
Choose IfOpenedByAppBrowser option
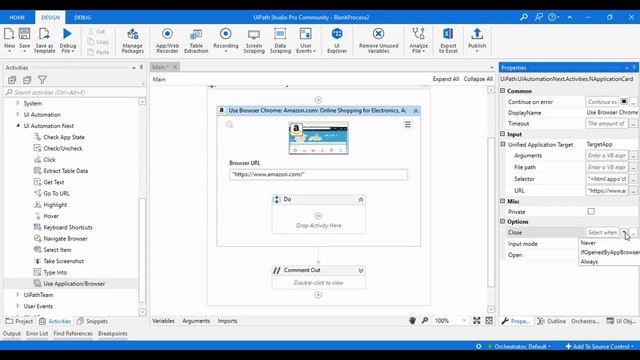coord(610,252)
